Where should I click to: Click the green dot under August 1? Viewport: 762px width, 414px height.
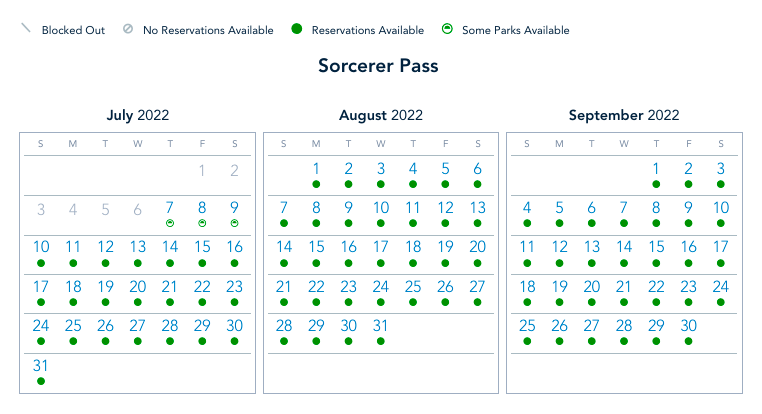pyautogui.click(x=316, y=185)
